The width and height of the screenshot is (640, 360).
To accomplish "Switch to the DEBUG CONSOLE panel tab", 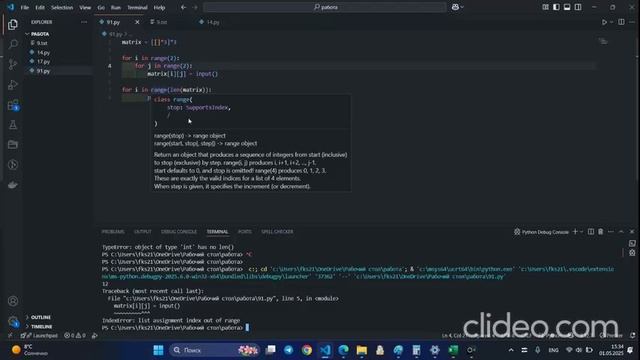I will (179, 231).
